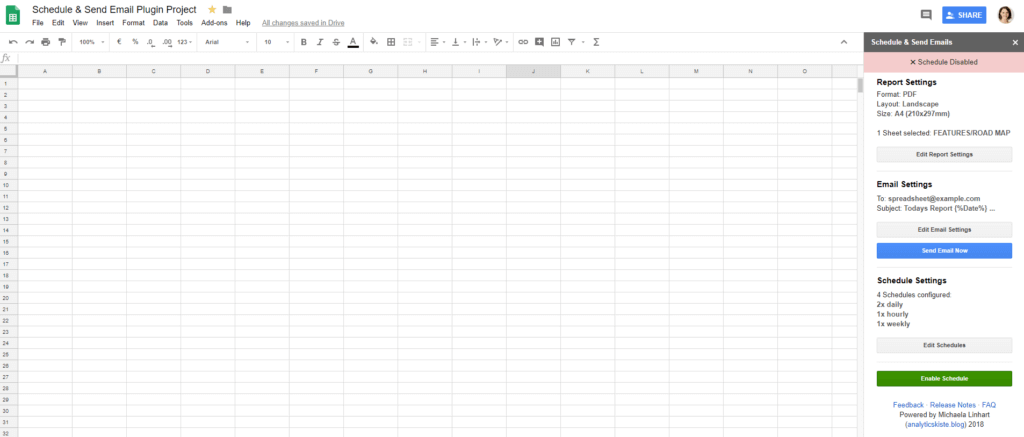
Task: Open horizontal align dropdown
Action: (x=438, y=42)
